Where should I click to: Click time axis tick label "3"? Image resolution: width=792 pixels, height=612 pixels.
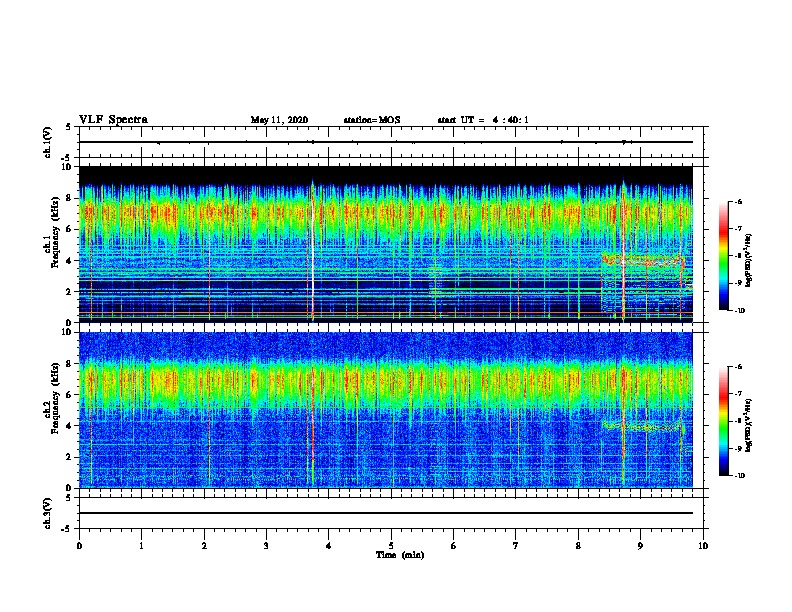tap(266, 546)
